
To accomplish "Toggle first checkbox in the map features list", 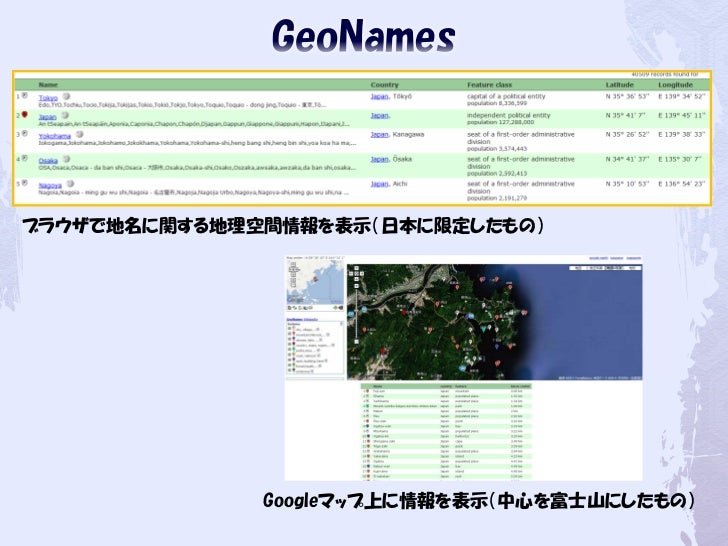I will 288,327.
